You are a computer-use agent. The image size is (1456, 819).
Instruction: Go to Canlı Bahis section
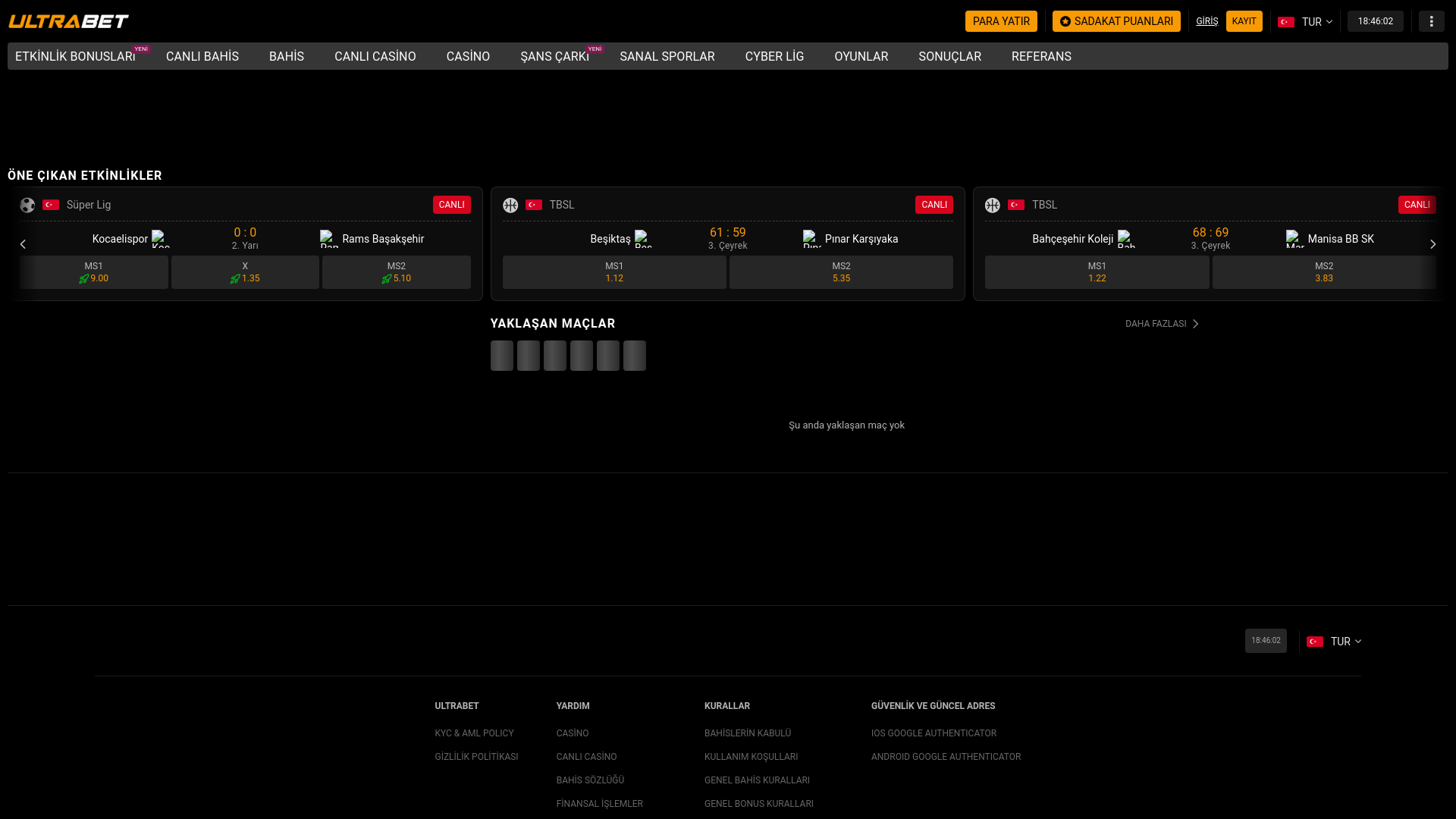202,56
